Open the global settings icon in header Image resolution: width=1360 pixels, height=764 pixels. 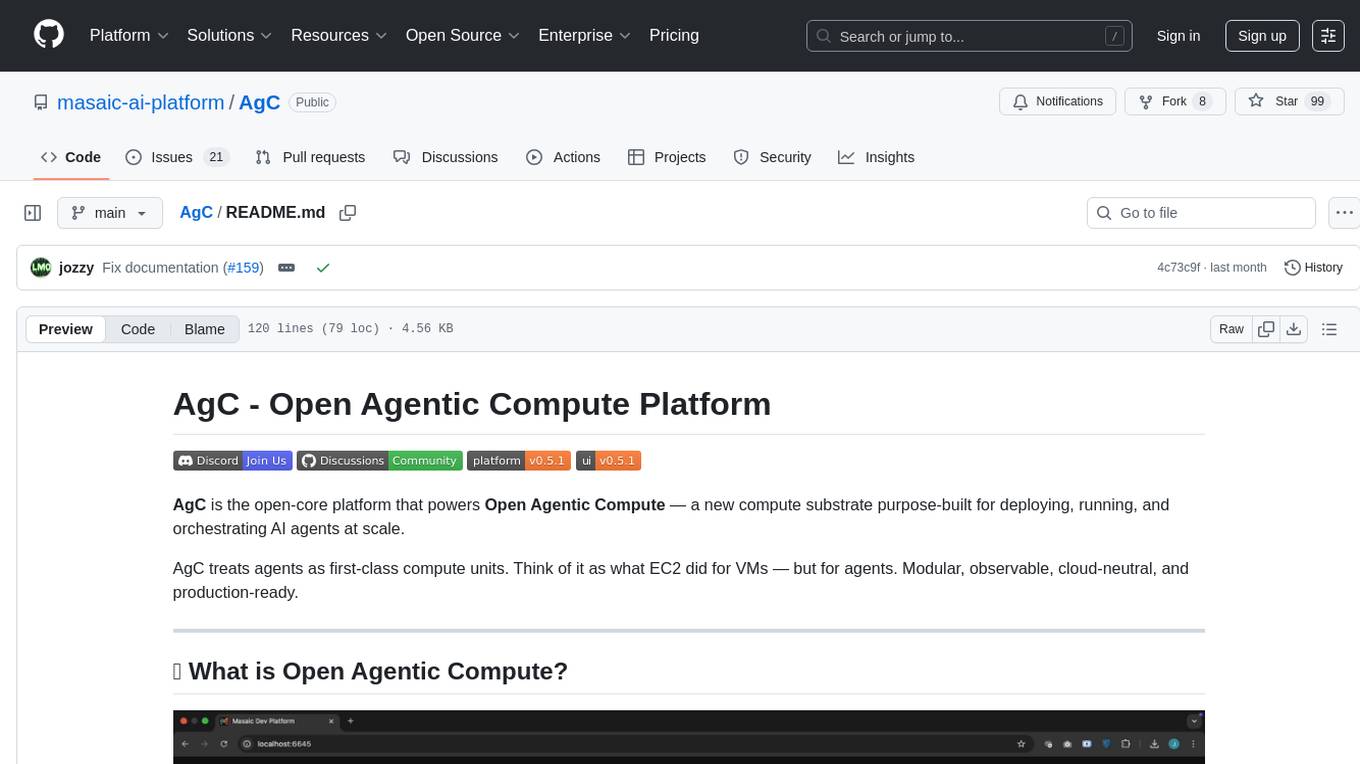(1328, 36)
